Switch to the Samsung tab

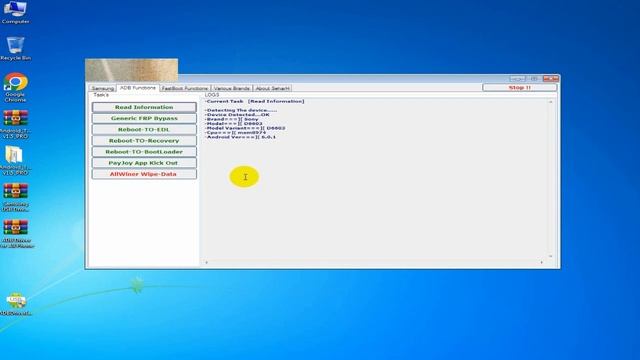102,88
